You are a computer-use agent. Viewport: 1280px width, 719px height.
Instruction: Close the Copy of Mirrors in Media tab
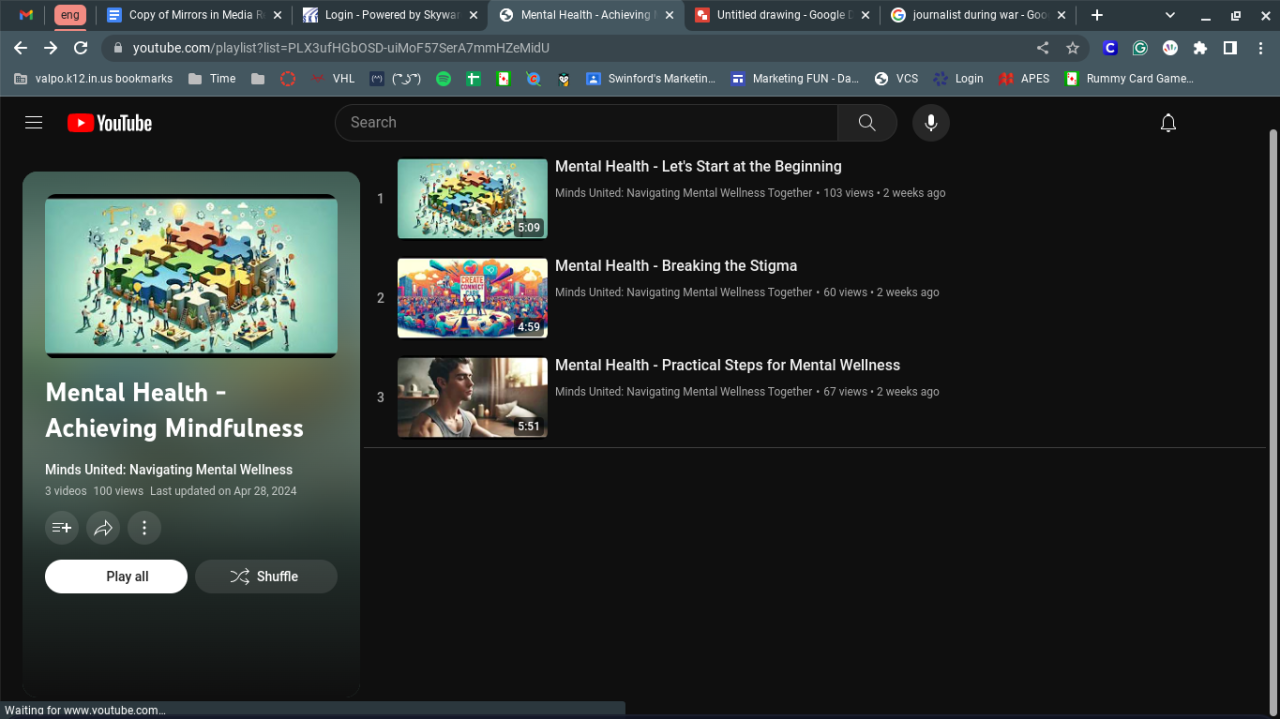(x=278, y=15)
